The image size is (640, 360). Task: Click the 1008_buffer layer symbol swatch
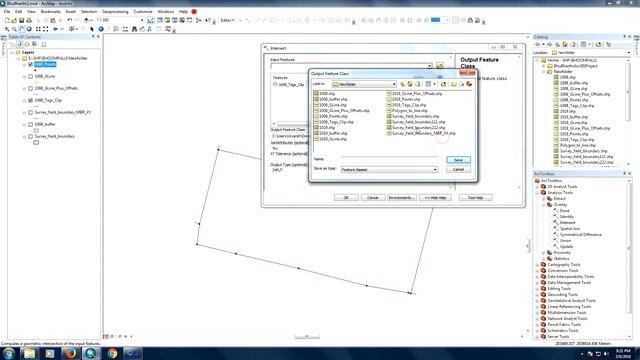(x=36, y=130)
